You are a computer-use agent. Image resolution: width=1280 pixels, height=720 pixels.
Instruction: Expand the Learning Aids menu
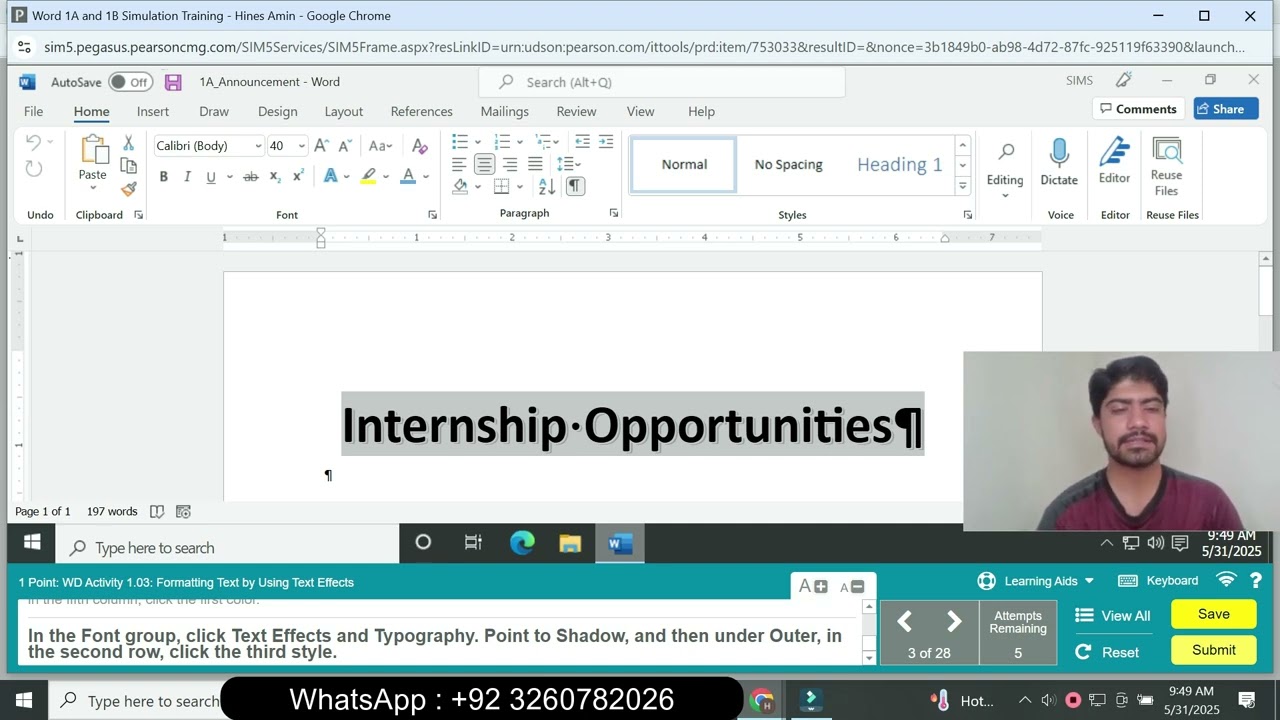pos(1036,581)
